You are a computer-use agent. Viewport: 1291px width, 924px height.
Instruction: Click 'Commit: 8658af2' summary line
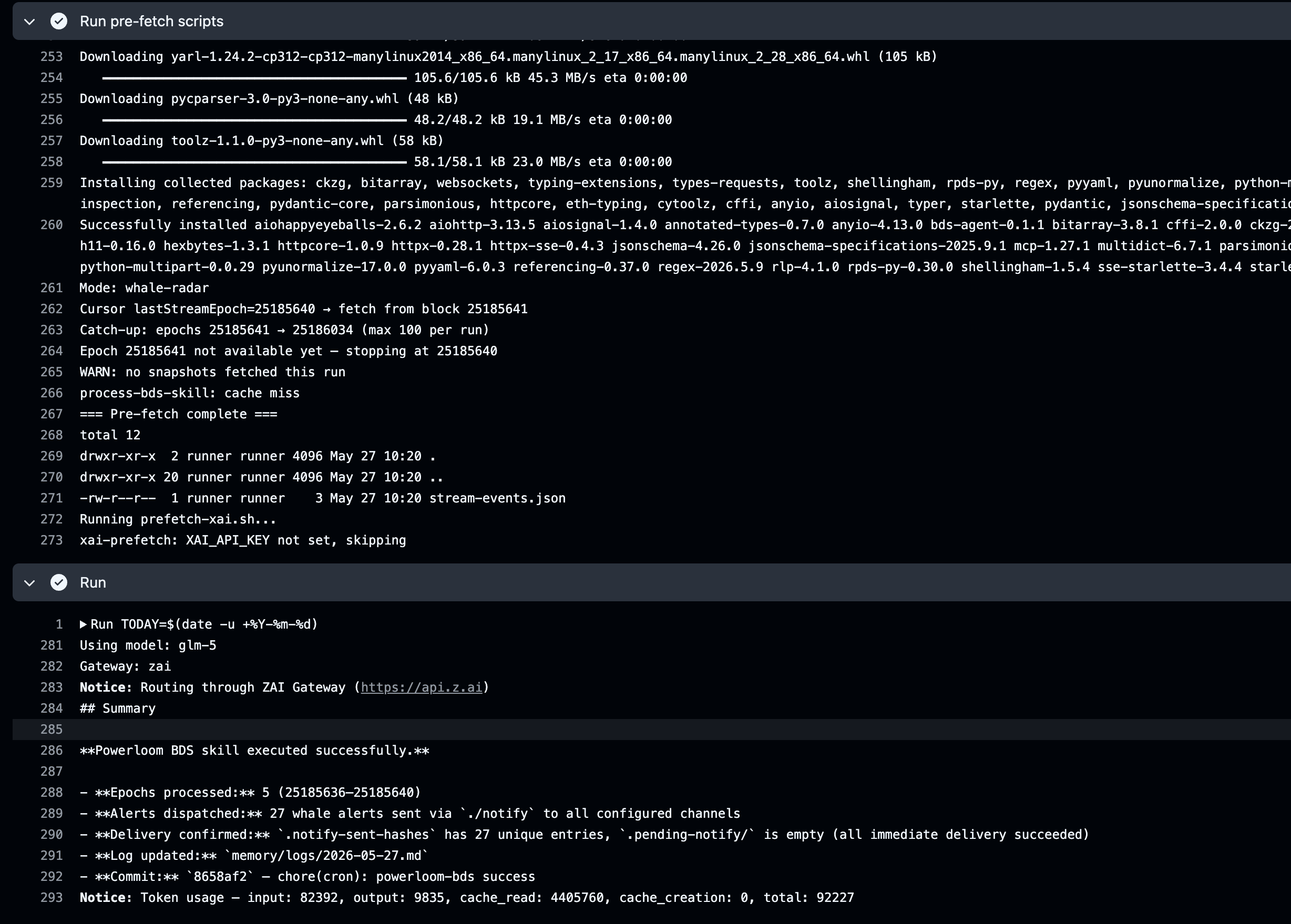pos(308,877)
